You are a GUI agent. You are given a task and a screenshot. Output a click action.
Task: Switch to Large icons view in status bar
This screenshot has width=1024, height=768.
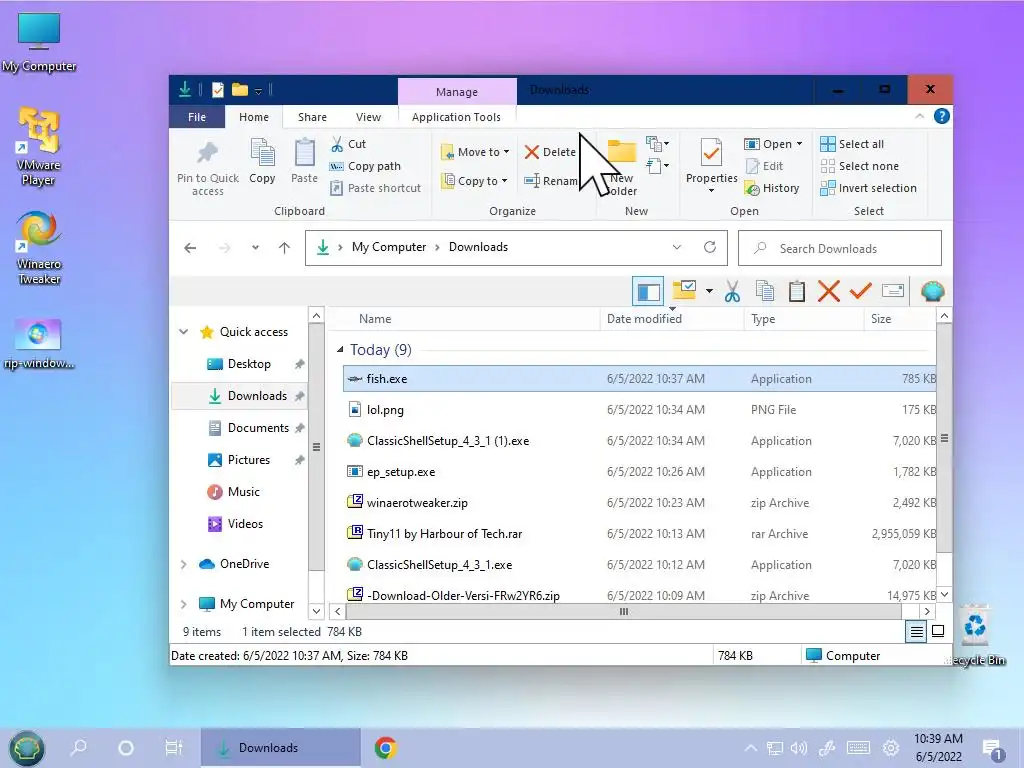[x=938, y=632]
